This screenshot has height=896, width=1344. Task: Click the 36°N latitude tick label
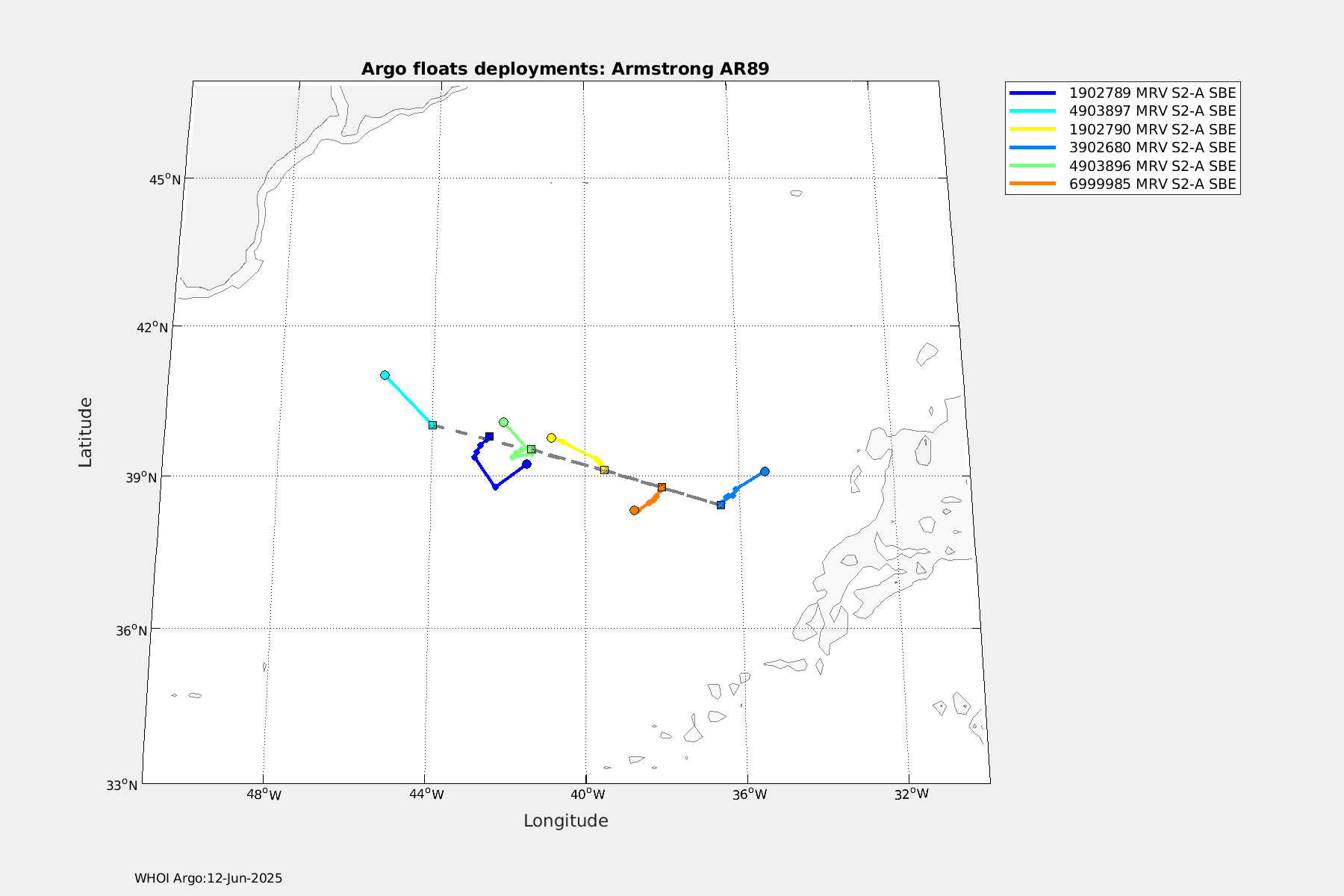(131, 631)
